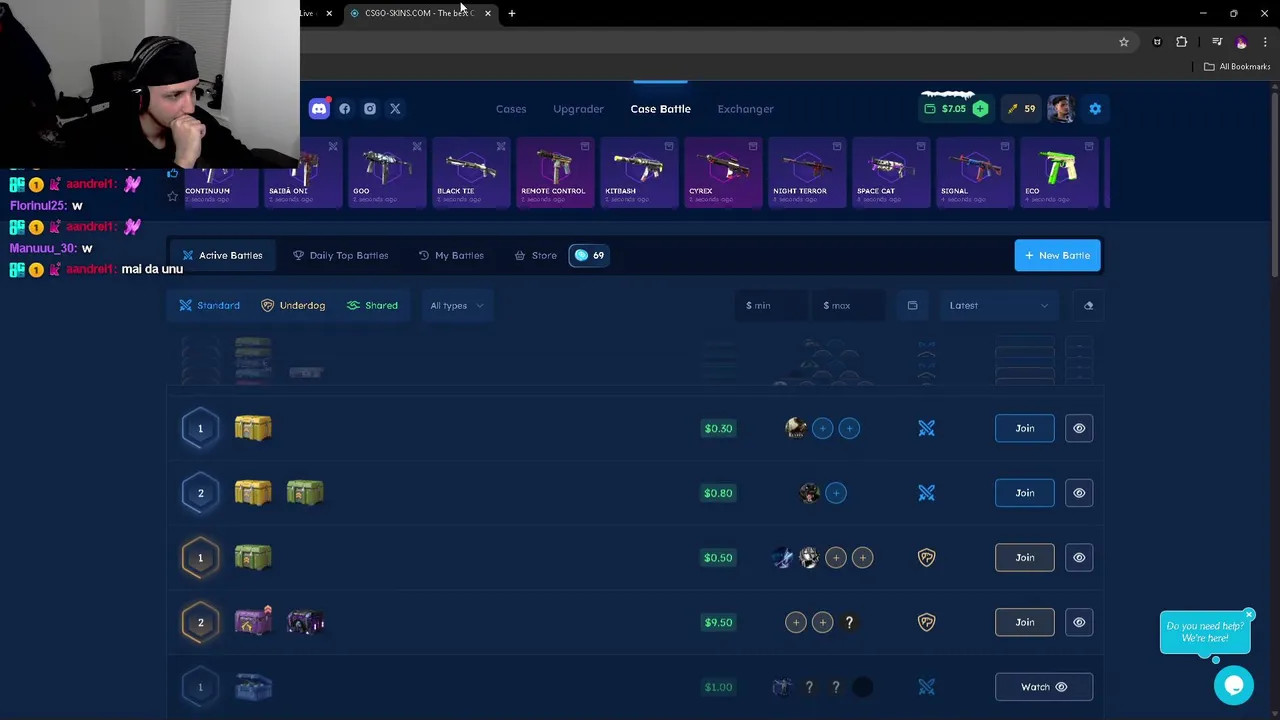1280x720 pixels.
Task: Close the 'Do you need help?' popup
Action: coord(1249,614)
